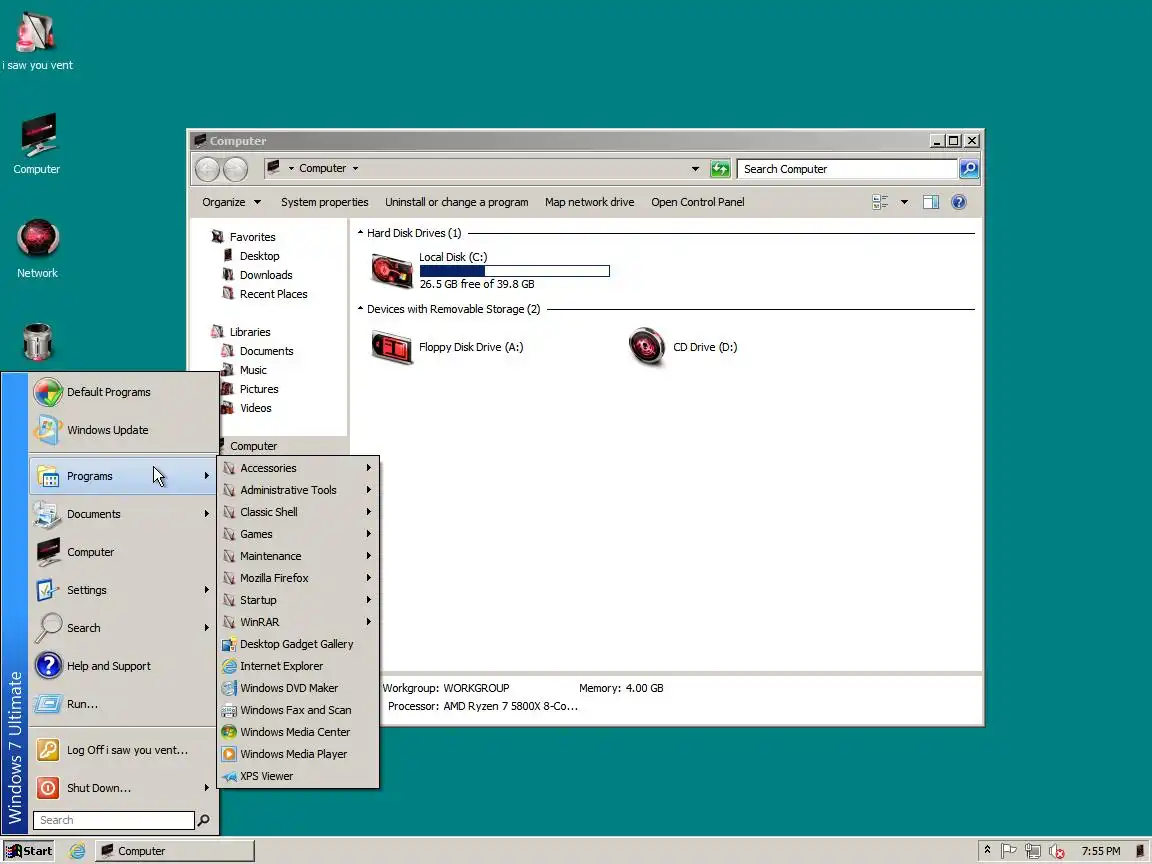
Task: Select the Computer desktop icon
Action: [x=37, y=143]
